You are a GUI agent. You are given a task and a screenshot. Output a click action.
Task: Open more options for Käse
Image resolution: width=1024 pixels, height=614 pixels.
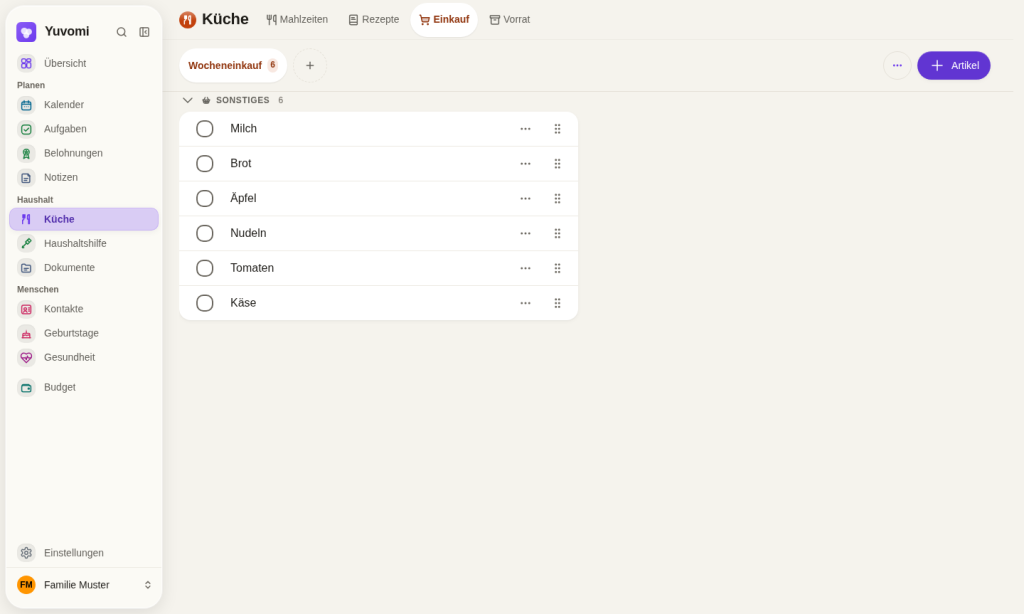tap(526, 303)
